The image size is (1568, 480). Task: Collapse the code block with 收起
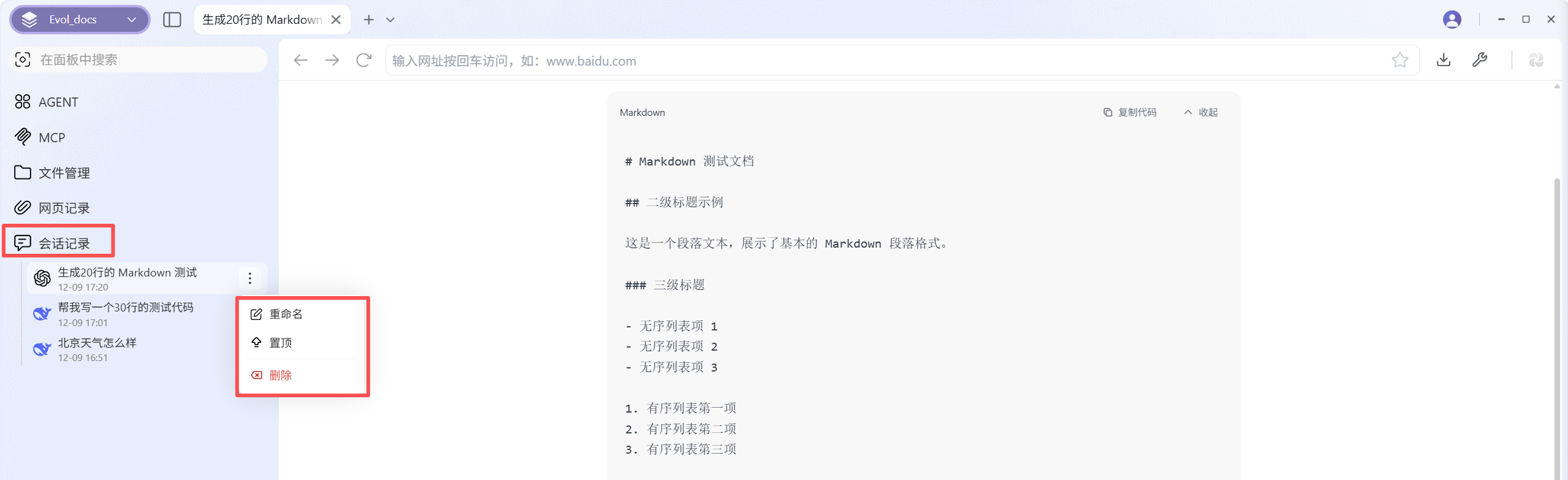pos(1201,112)
